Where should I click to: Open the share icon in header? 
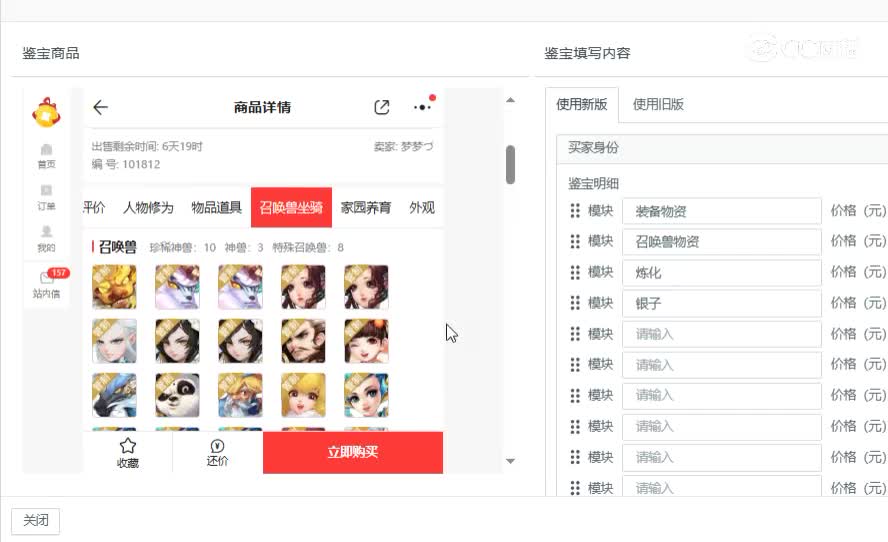click(x=382, y=107)
